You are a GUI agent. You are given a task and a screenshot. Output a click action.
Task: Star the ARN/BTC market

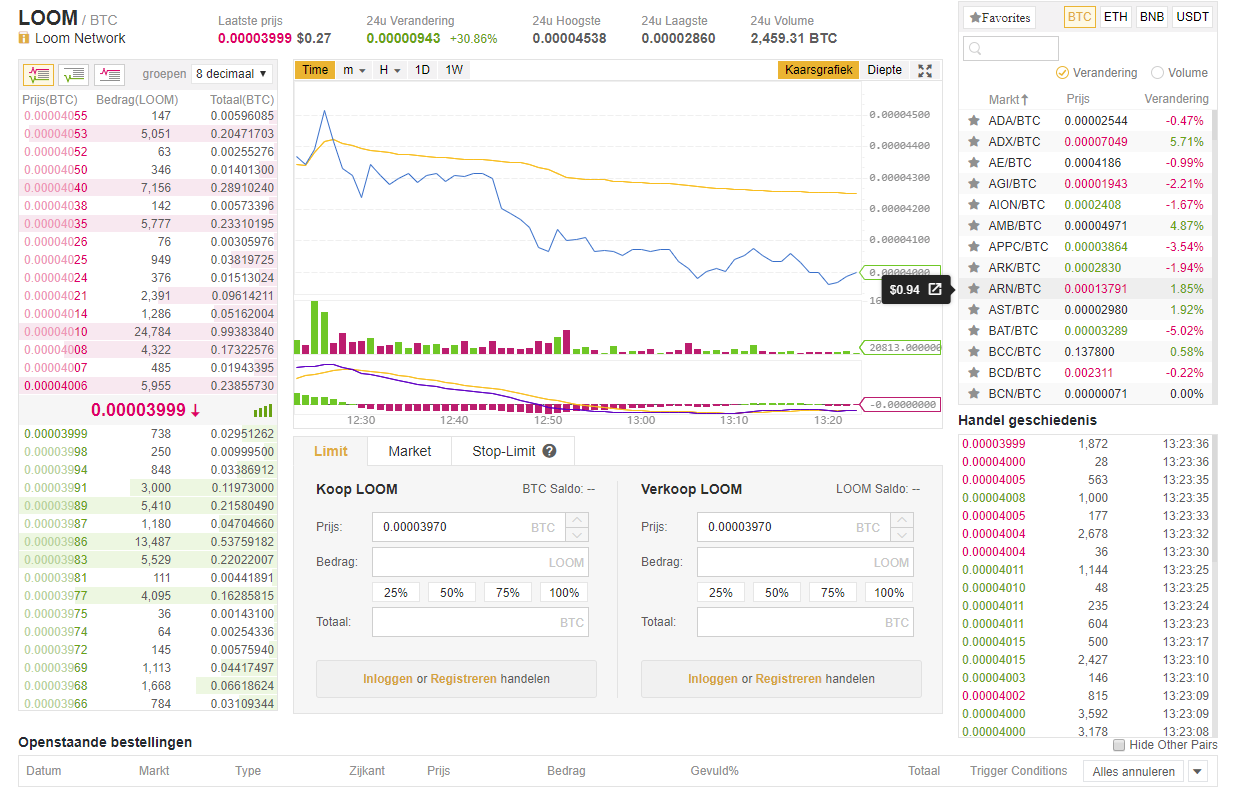click(x=974, y=289)
